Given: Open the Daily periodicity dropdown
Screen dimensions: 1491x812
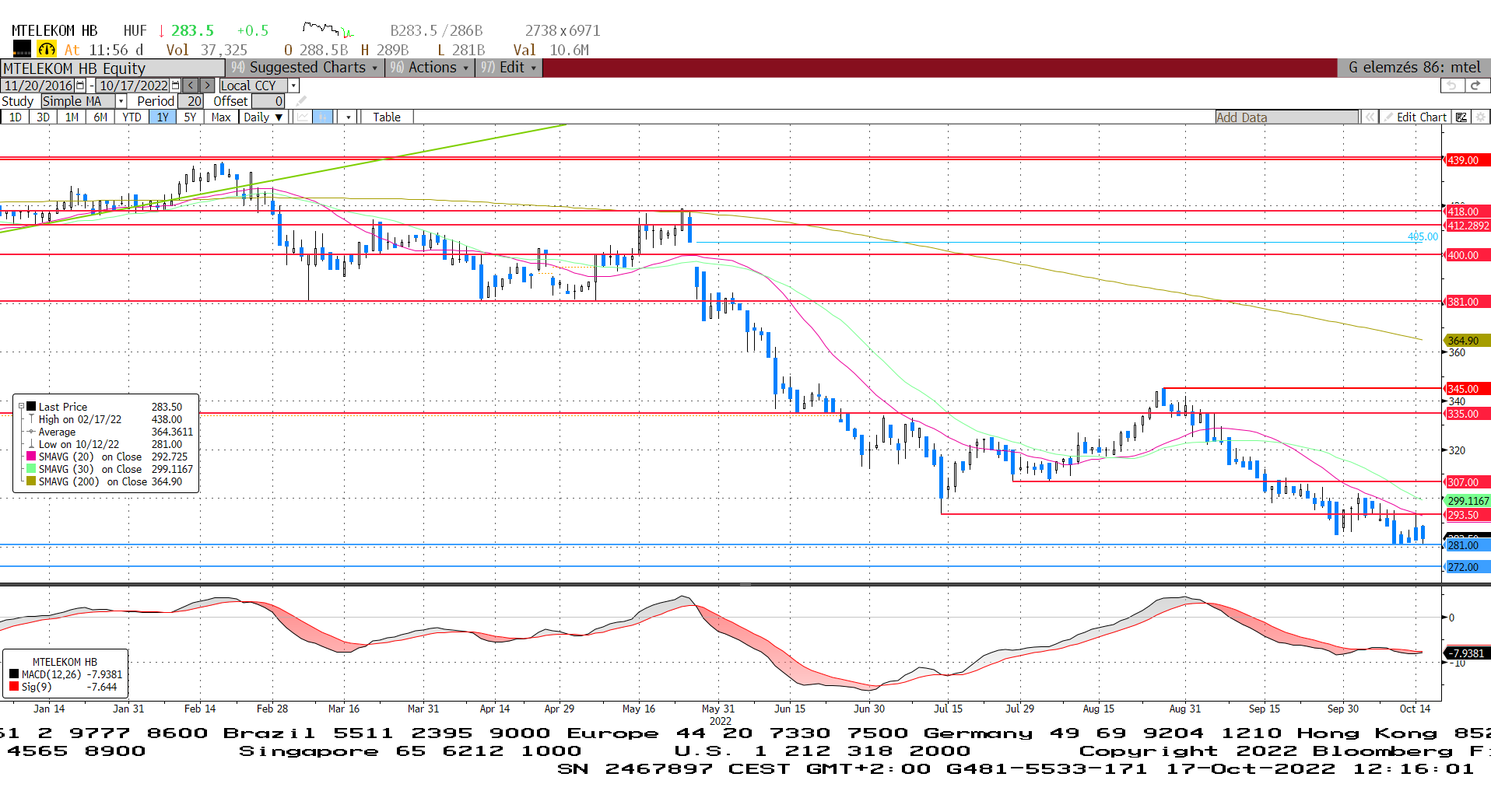Looking at the screenshot, I should (263, 117).
